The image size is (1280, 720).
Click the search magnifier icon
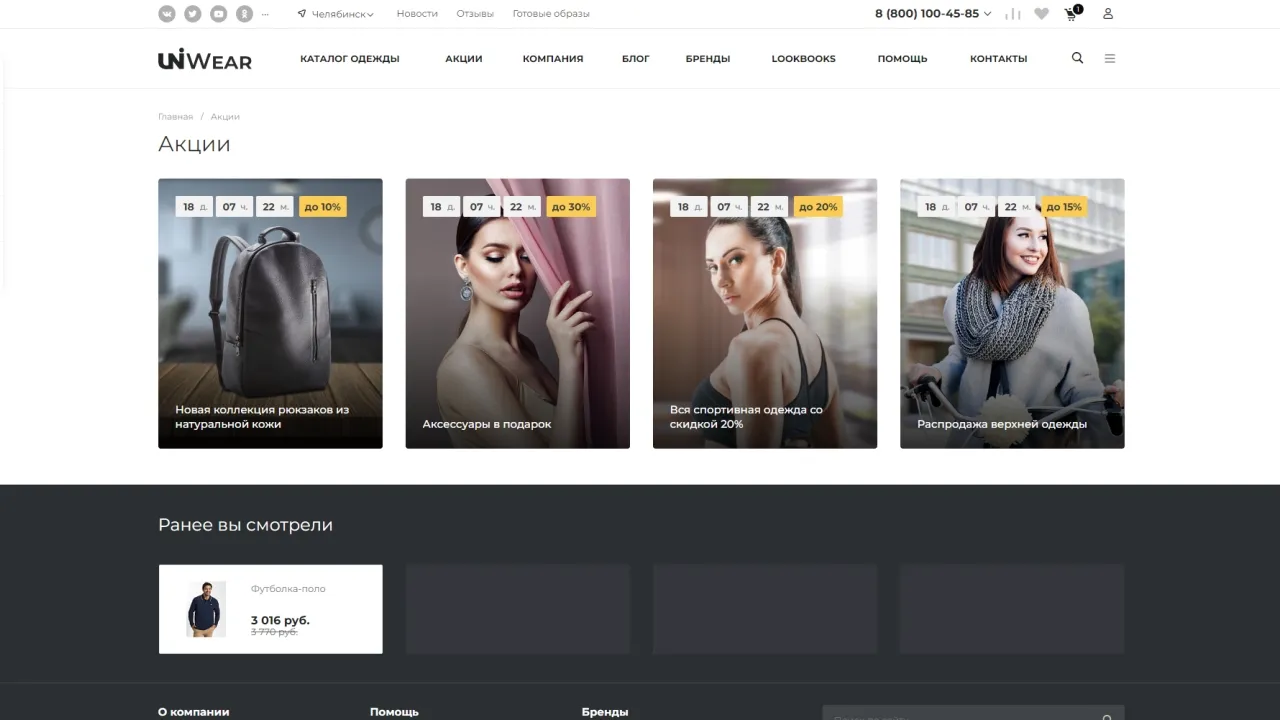[1077, 58]
